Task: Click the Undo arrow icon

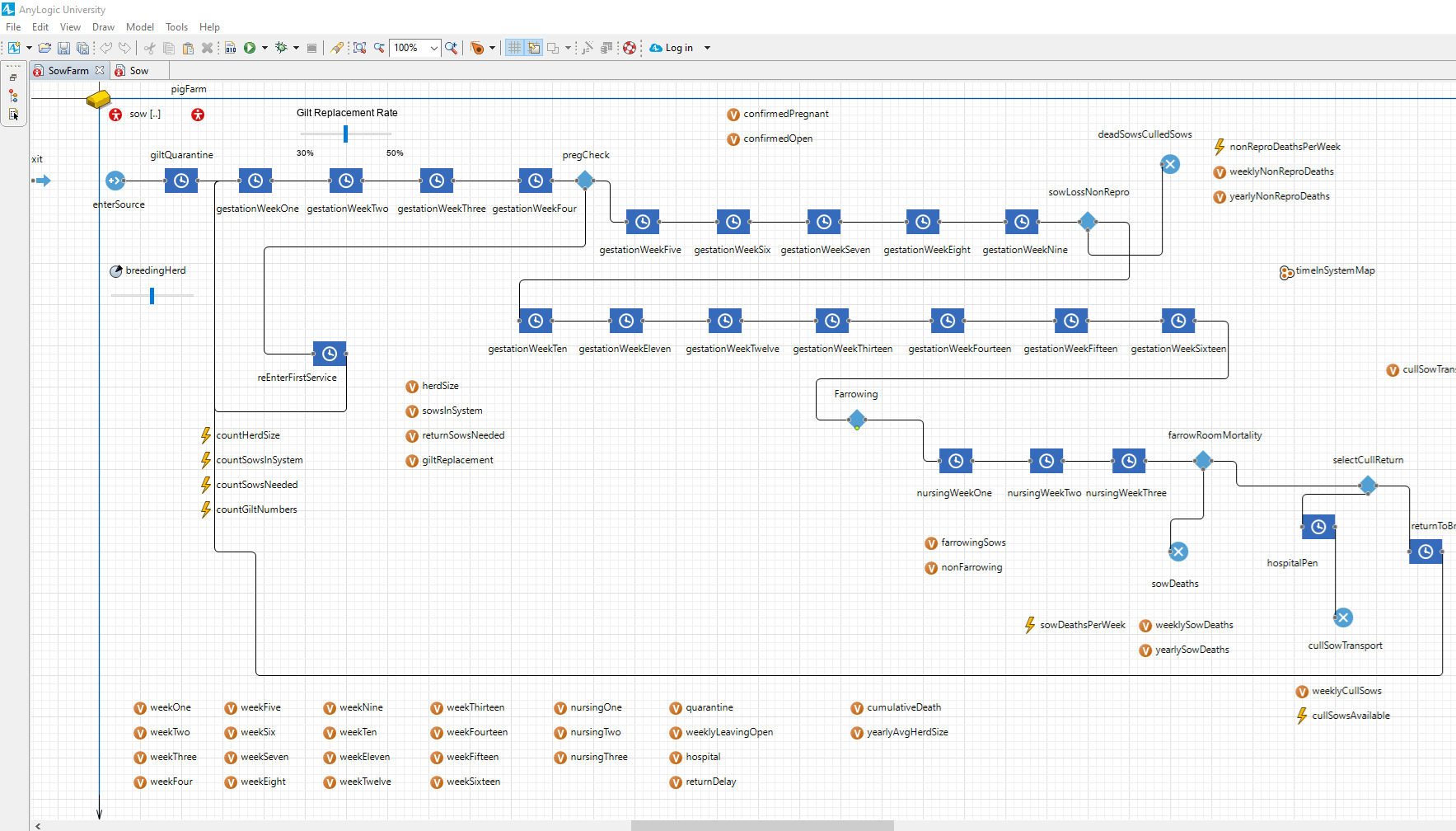Action: (x=106, y=48)
